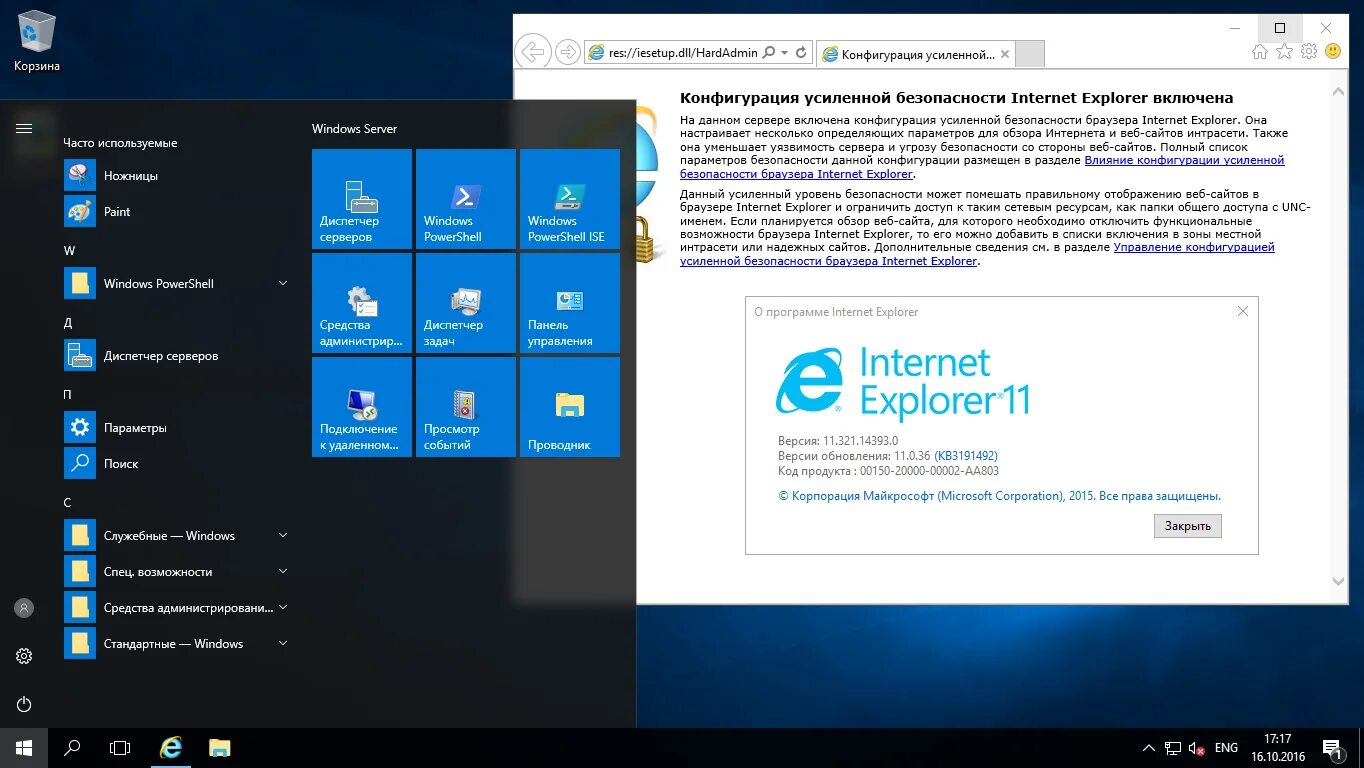Switch ENG input language indicator
The width and height of the screenshot is (1364, 768).
pos(1226,748)
